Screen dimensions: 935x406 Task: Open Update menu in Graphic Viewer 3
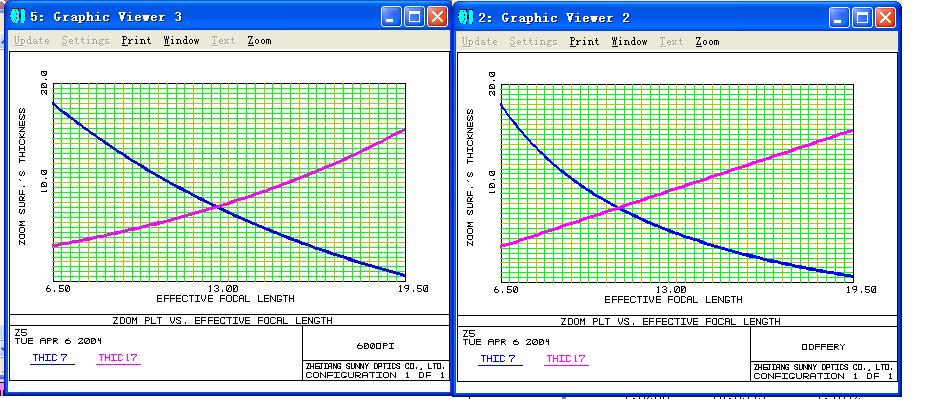pyautogui.click(x=32, y=41)
